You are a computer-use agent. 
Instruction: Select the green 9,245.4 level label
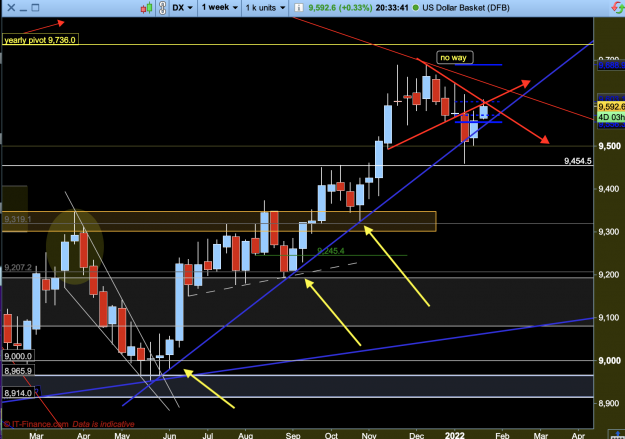click(331, 251)
